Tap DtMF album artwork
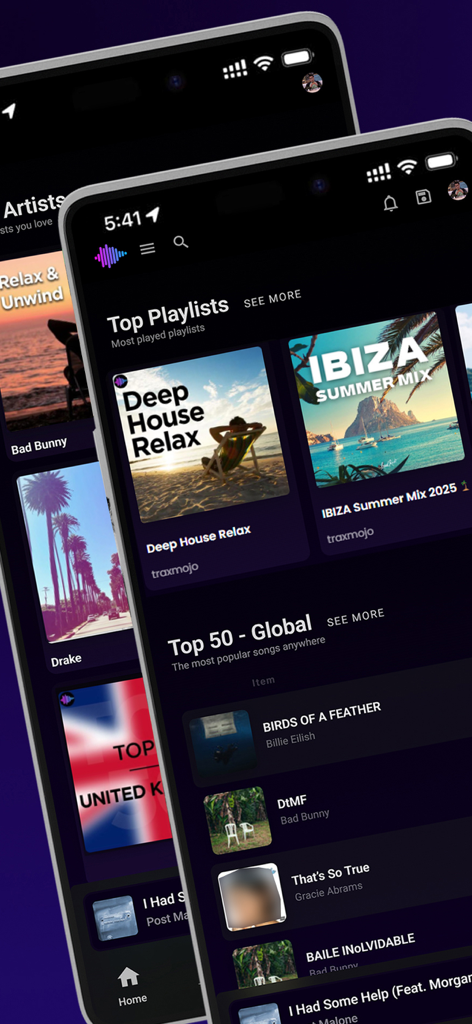The width and height of the screenshot is (472, 1024). (237, 820)
